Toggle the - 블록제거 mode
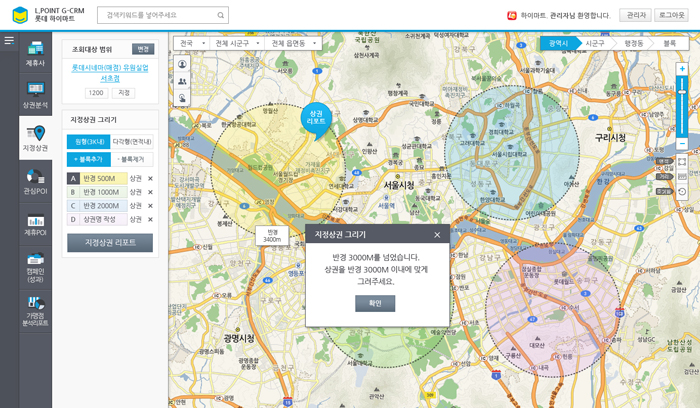 pos(132,159)
